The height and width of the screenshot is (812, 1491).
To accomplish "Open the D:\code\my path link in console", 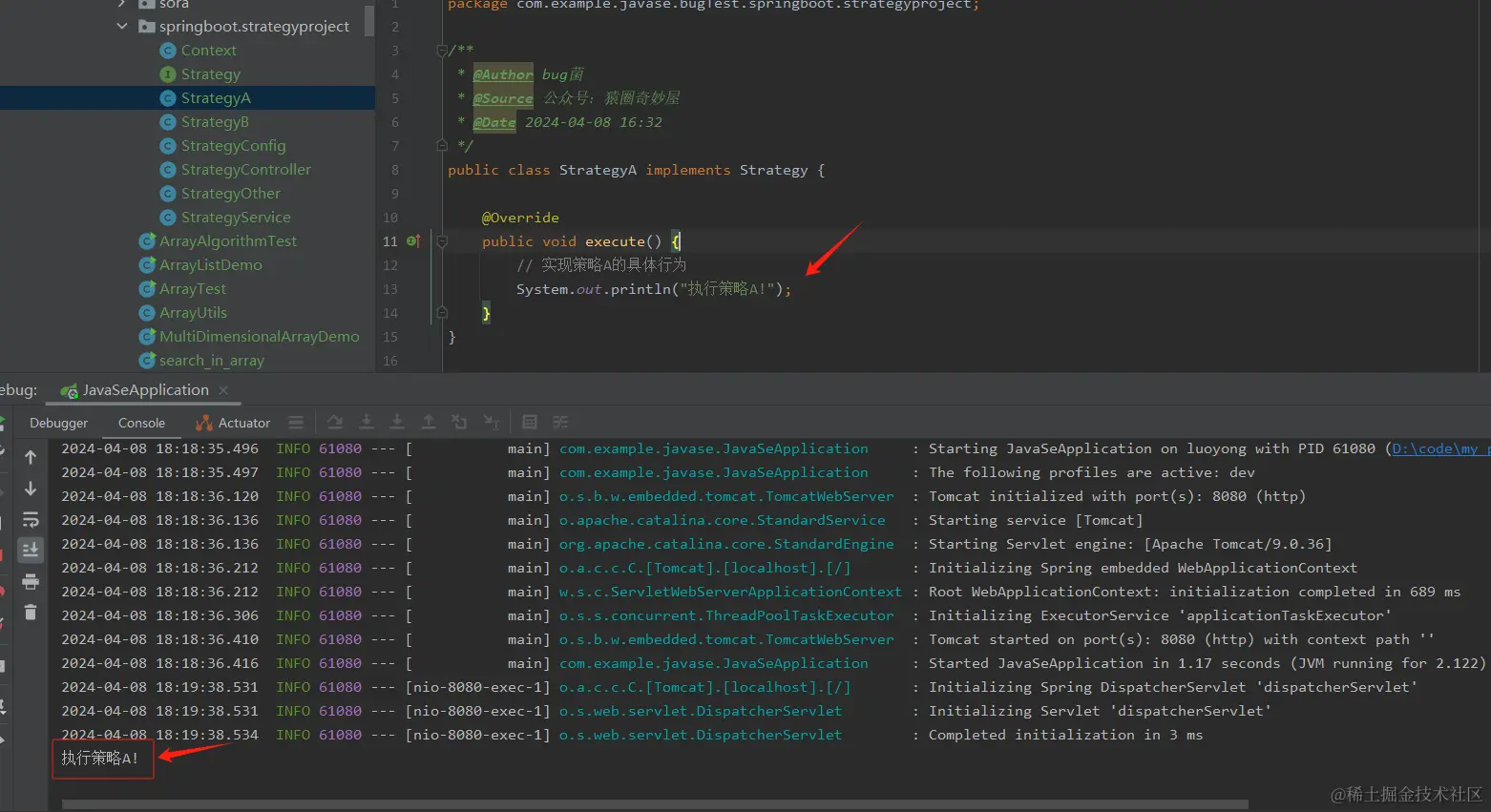I will coord(1440,448).
